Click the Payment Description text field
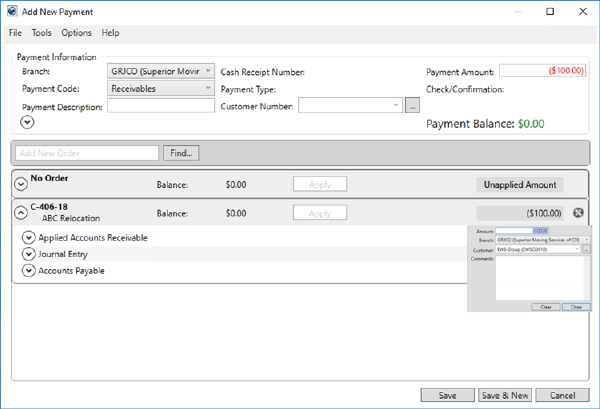The height and width of the screenshot is (409, 600). tap(160, 106)
